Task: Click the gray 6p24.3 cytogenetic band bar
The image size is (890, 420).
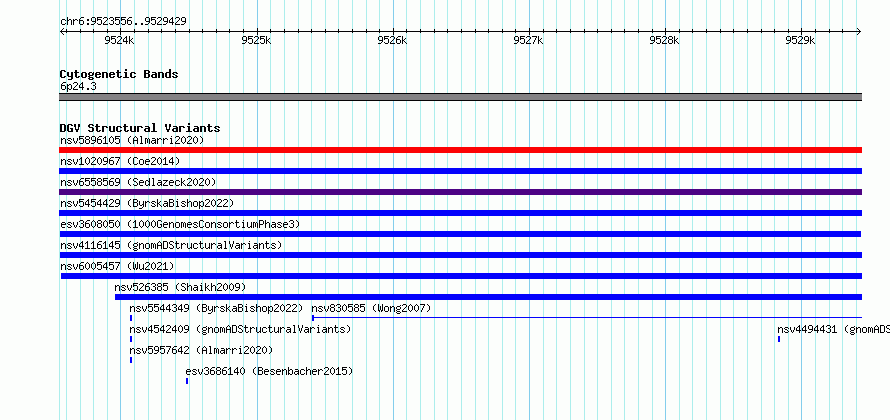Action: tap(460, 97)
